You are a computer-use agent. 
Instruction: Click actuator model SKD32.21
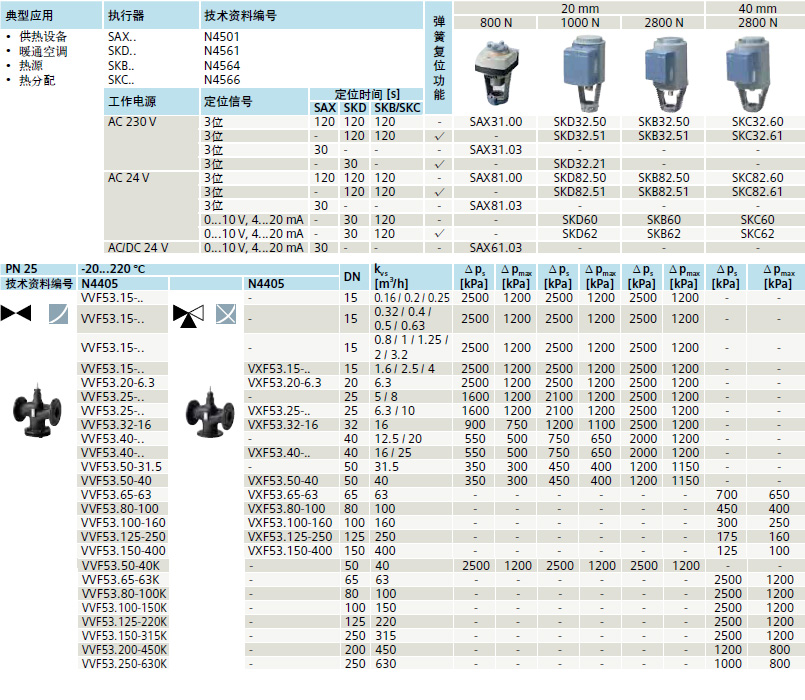click(580, 164)
